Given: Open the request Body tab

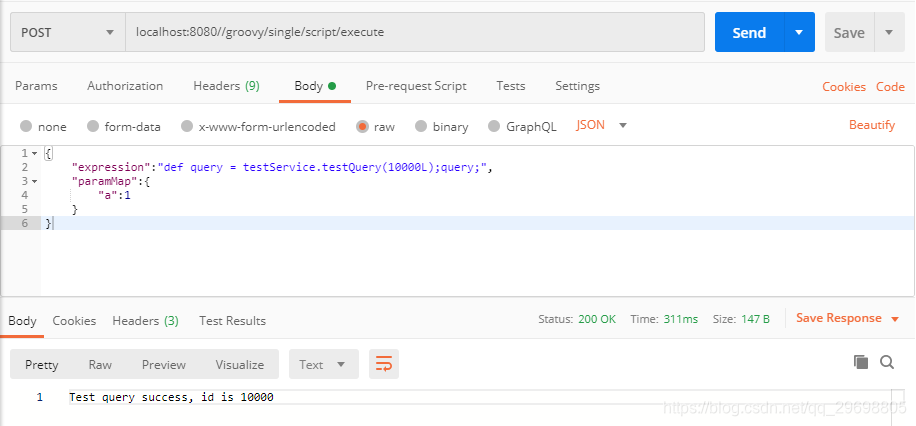Looking at the screenshot, I should (x=315, y=86).
